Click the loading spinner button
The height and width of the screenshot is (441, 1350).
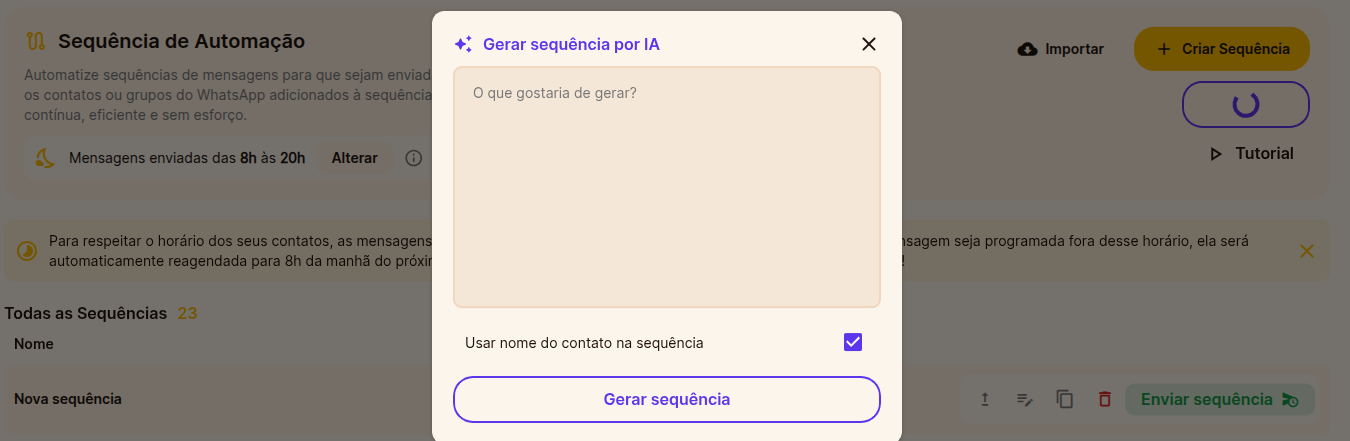click(1246, 104)
